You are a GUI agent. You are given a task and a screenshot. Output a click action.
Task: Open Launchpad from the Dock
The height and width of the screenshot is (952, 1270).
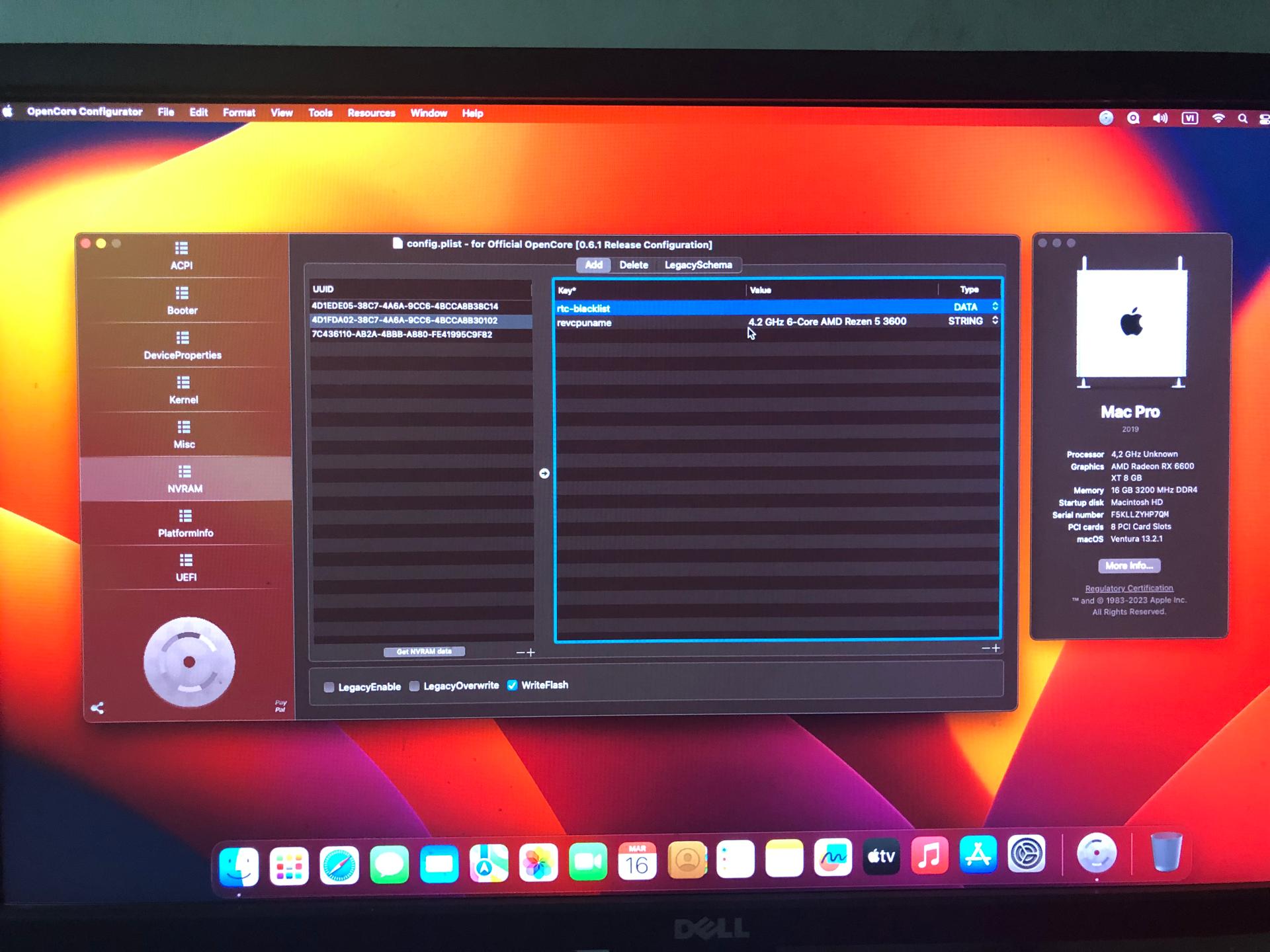(x=289, y=865)
